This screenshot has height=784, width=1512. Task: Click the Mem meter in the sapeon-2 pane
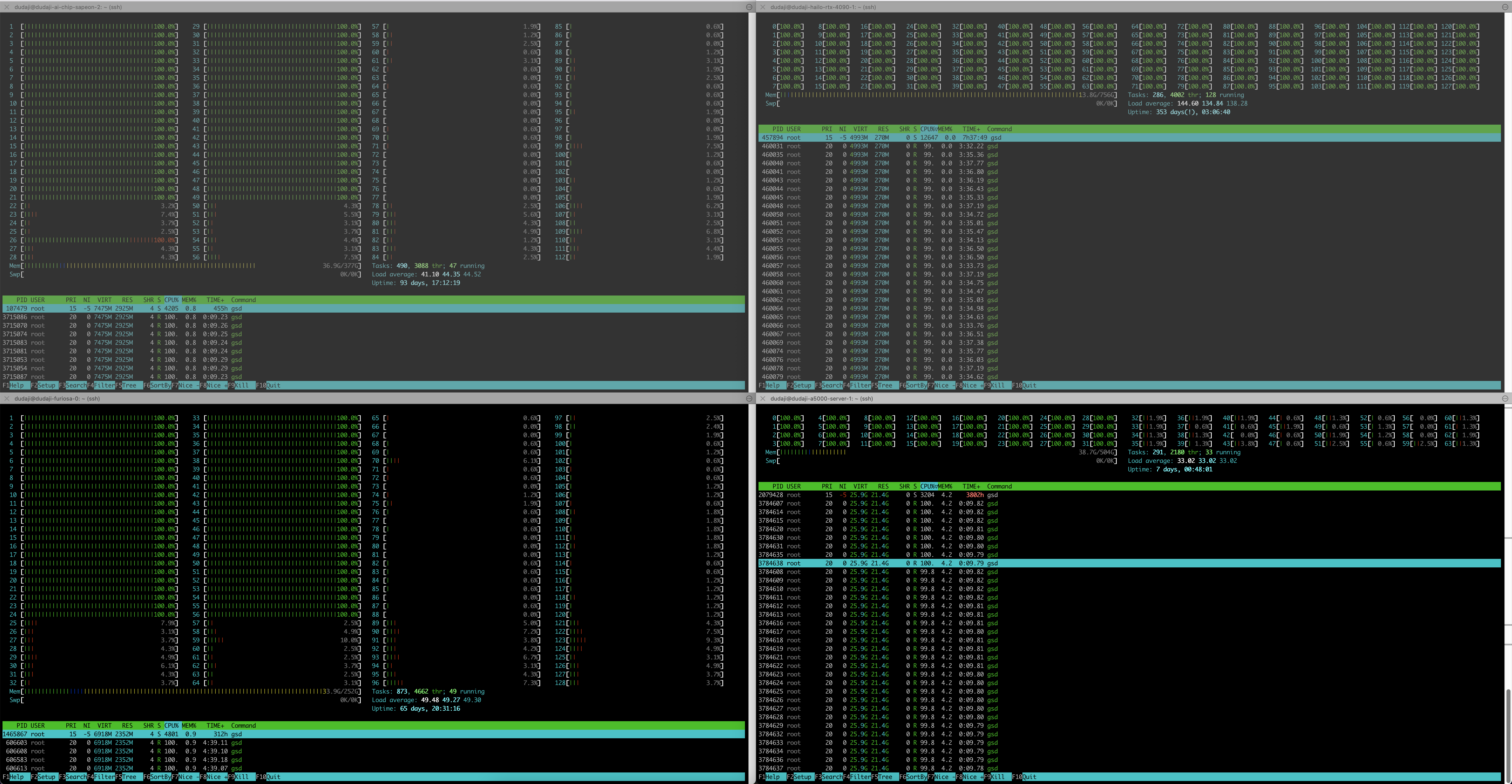tap(185, 266)
